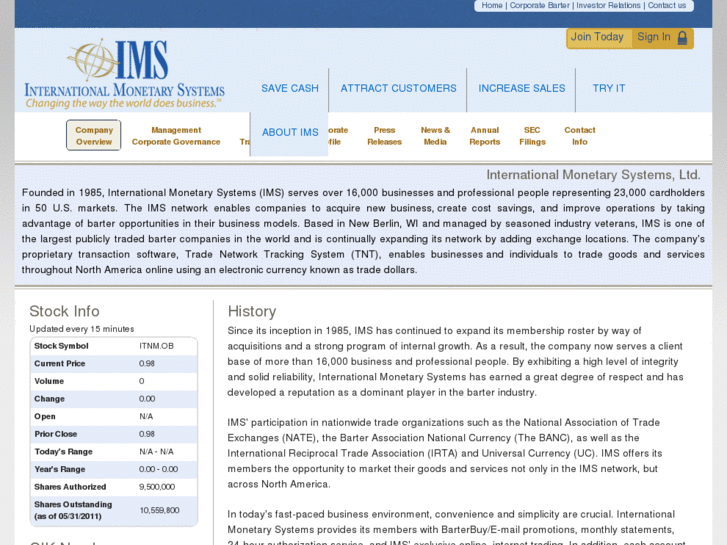Image resolution: width=727 pixels, height=545 pixels.
Task: Select the ABOUT IMS menu item
Action: [x=290, y=133]
